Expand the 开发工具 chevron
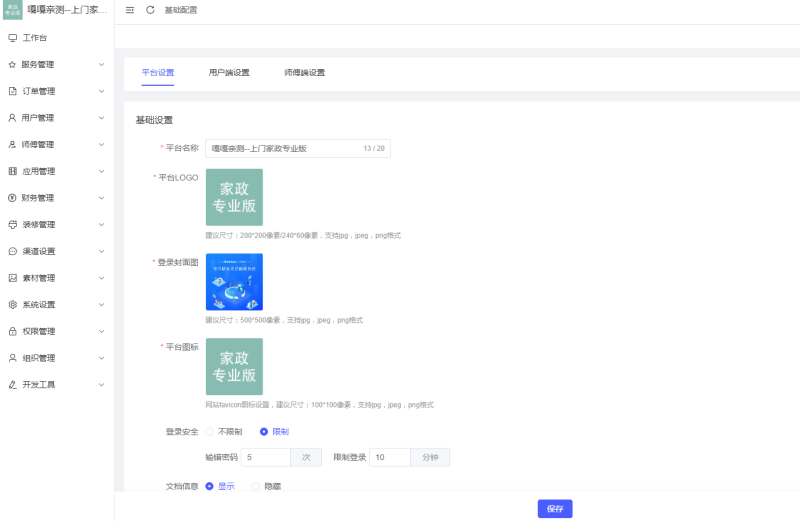Screen dimensions: 800x521 click(x=102, y=385)
